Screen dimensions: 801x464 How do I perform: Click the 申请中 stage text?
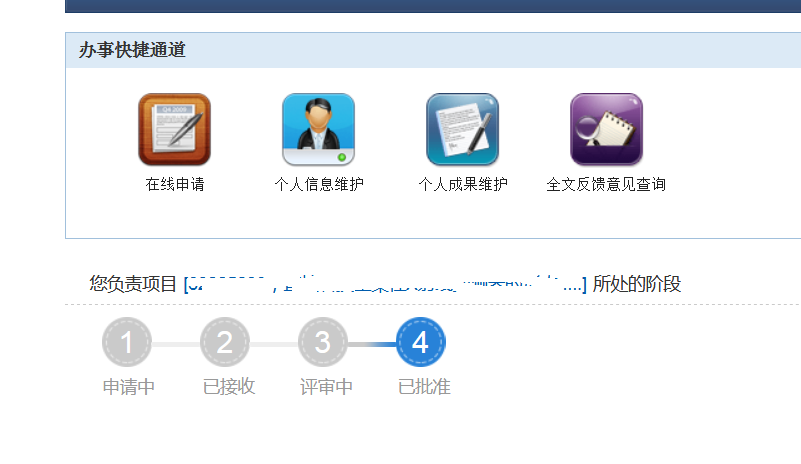pyautogui.click(x=129, y=387)
